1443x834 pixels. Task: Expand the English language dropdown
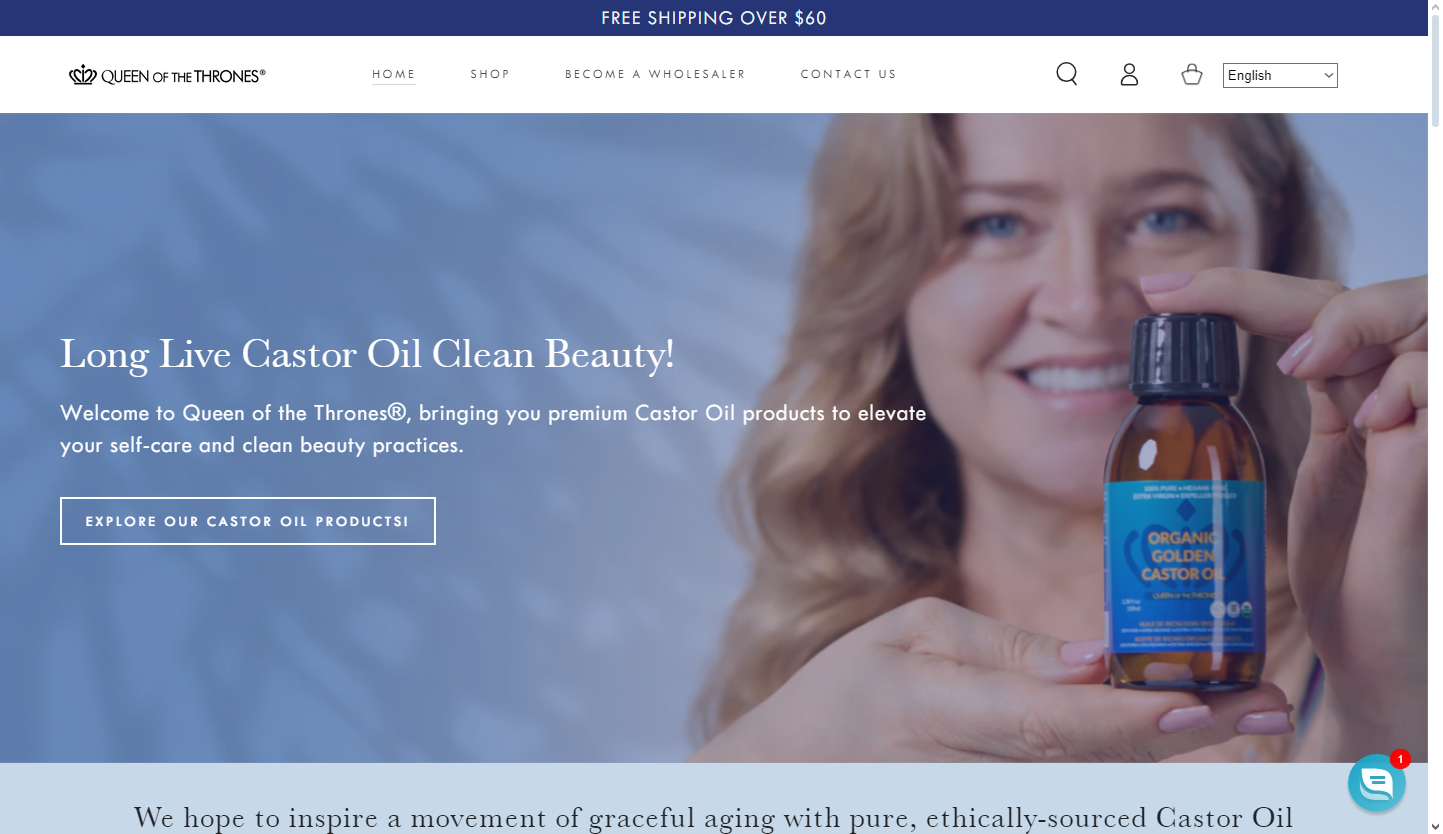(1280, 75)
